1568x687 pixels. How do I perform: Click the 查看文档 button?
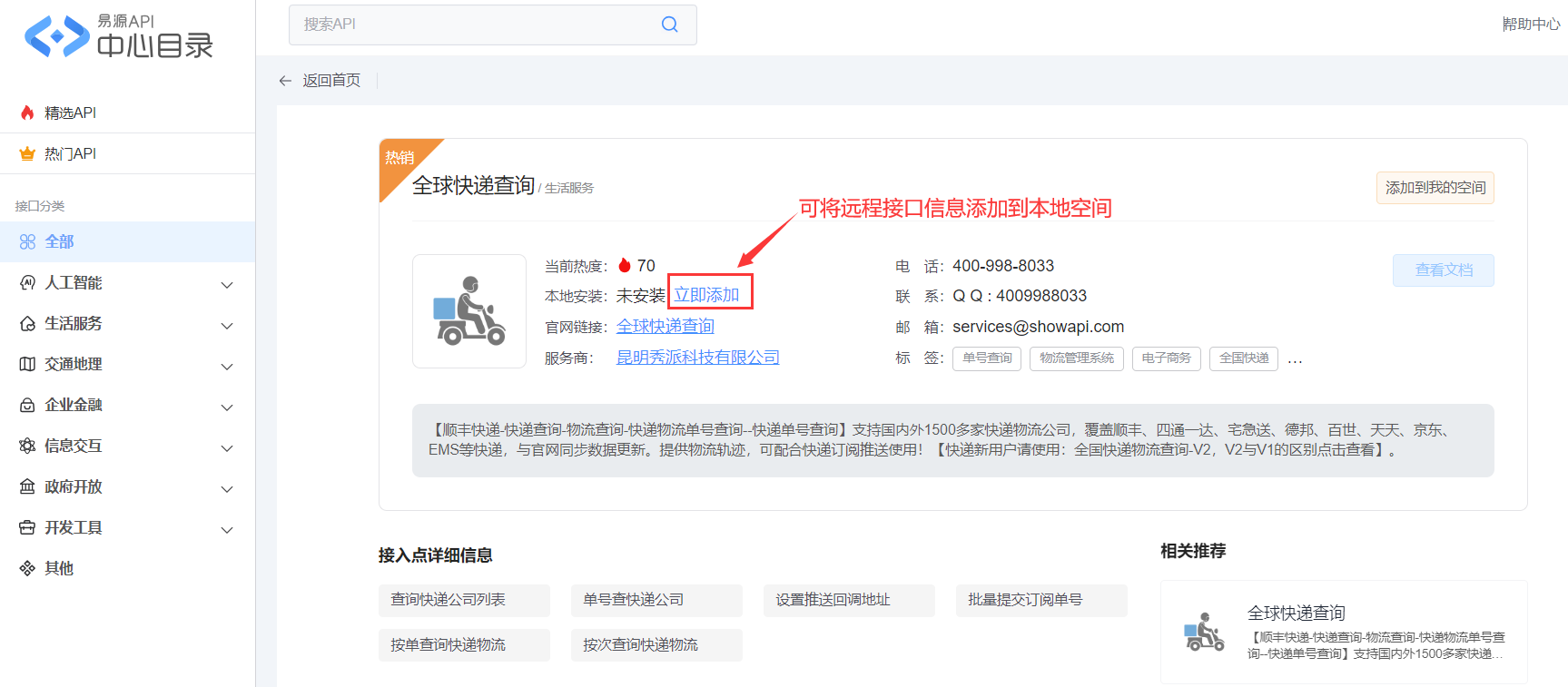(1444, 270)
